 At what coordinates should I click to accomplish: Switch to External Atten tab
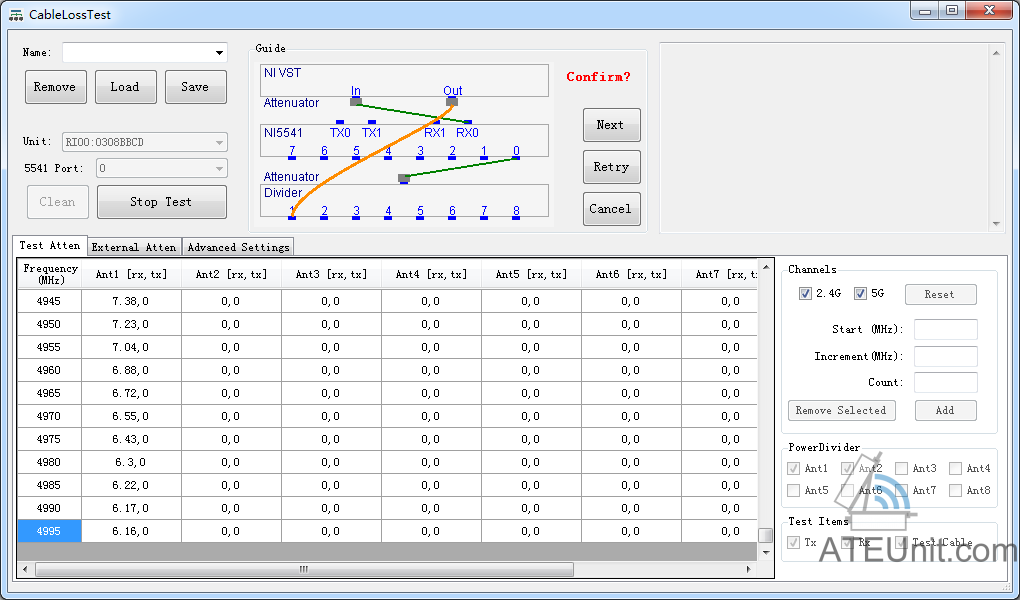coord(134,247)
